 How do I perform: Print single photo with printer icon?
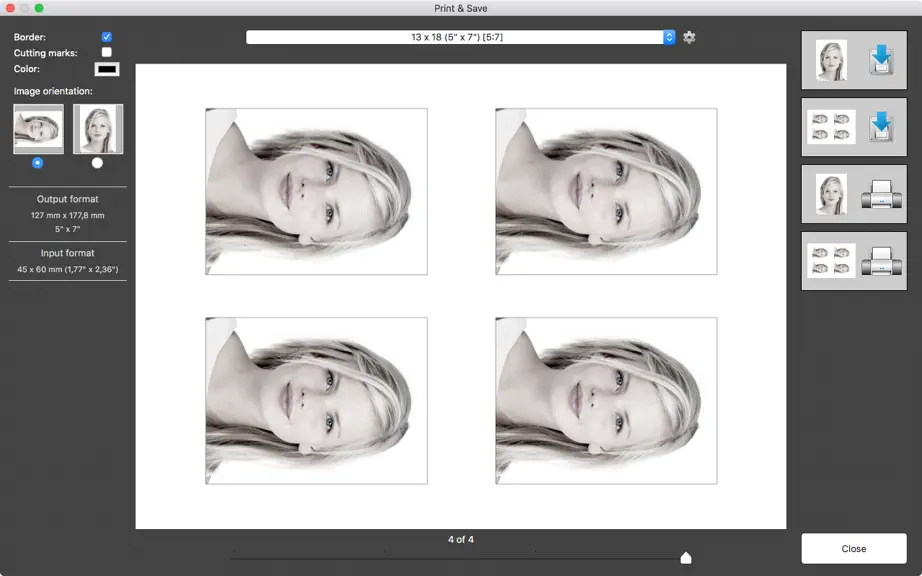pyautogui.click(x=881, y=194)
